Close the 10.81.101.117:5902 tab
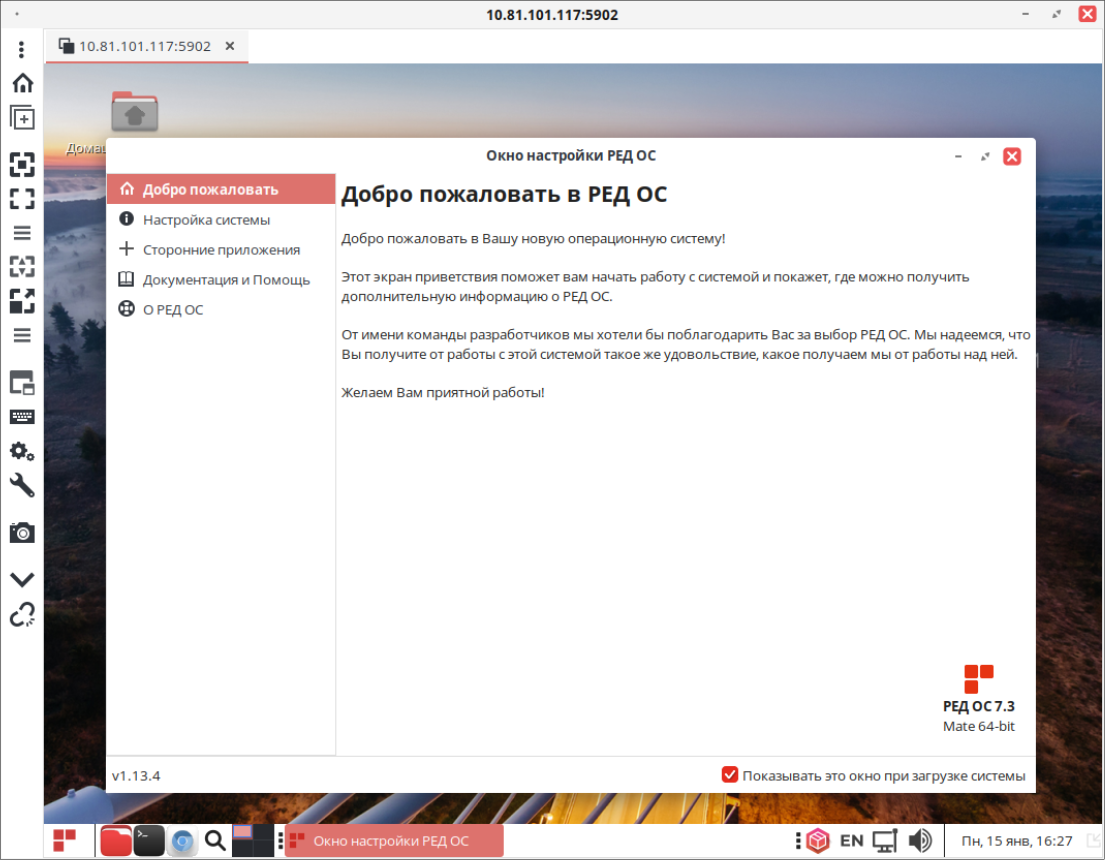The image size is (1105, 860). (x=230, y=47)
